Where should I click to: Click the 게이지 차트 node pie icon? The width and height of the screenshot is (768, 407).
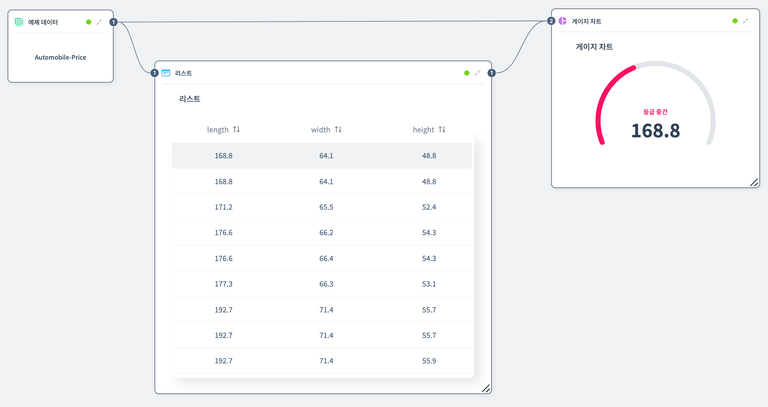coord(563,21)
